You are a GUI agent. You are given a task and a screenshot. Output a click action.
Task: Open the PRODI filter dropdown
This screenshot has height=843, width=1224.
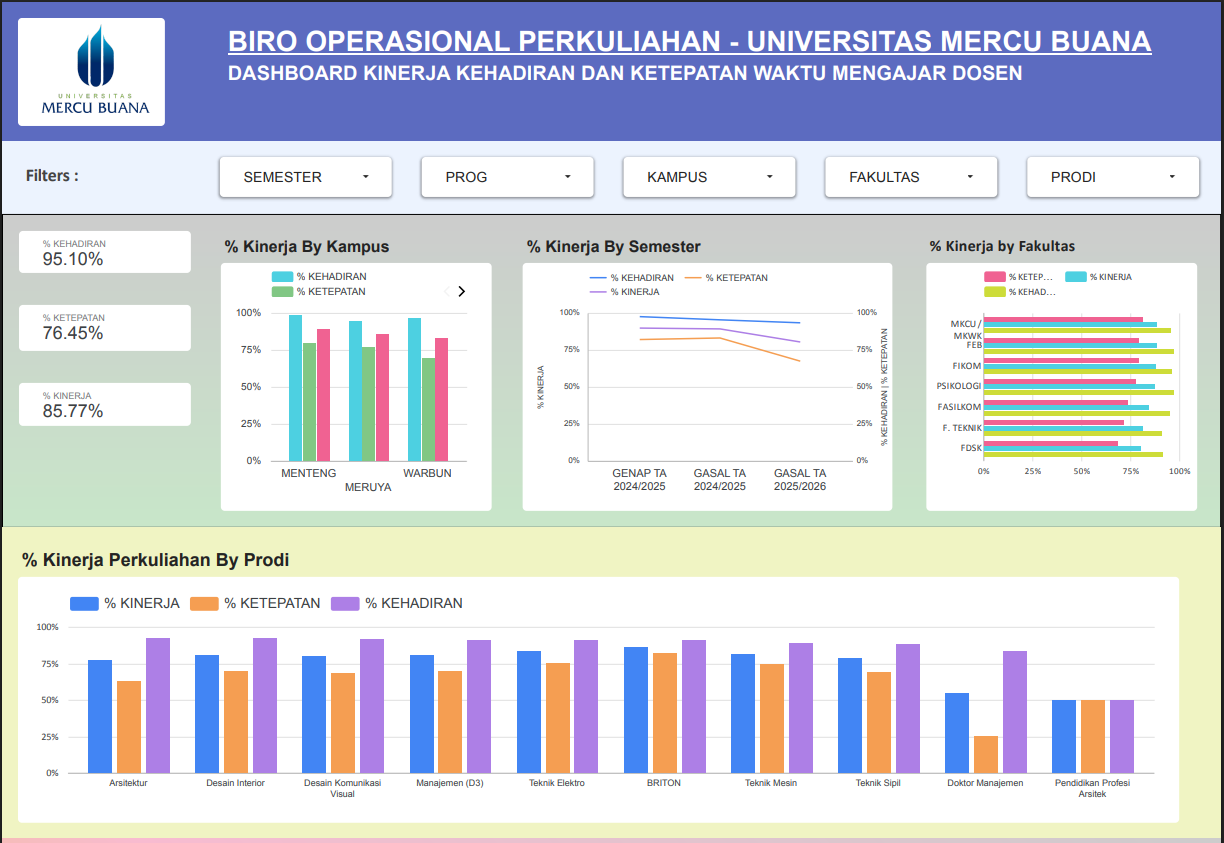point(1112,177)
